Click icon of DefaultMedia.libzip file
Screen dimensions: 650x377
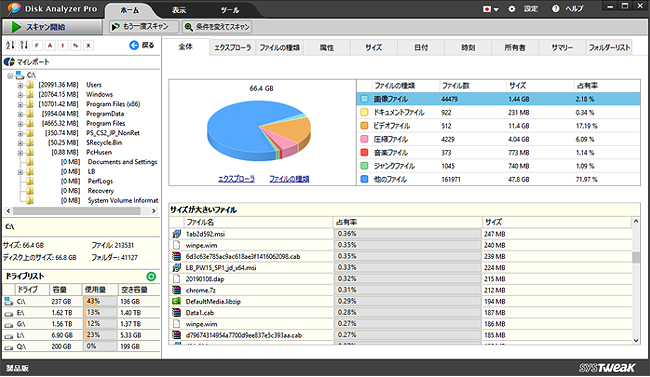(177, 301)
